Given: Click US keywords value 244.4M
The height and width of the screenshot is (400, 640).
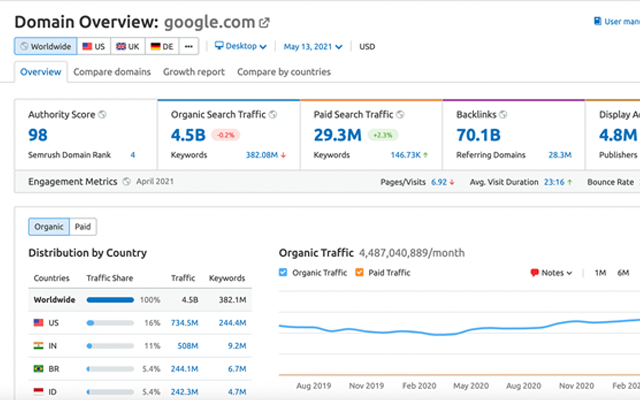Looking at the screenshot, I should [x=232, y=323].
